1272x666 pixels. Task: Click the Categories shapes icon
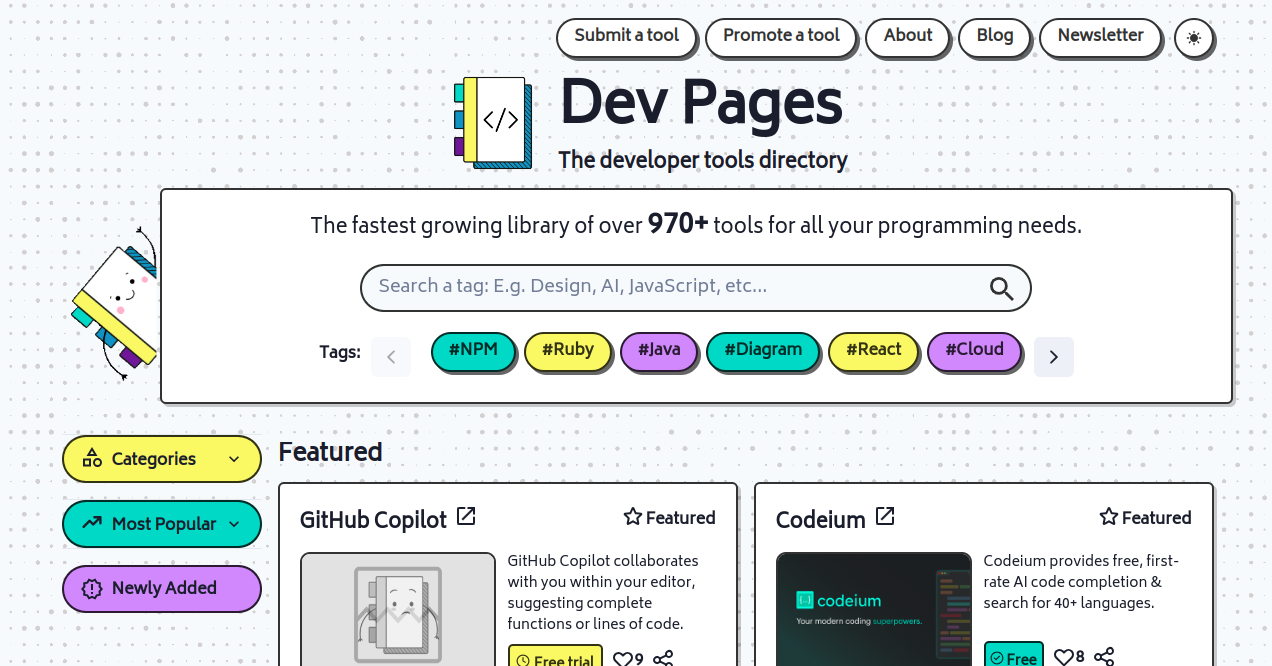tap(92, 459)
